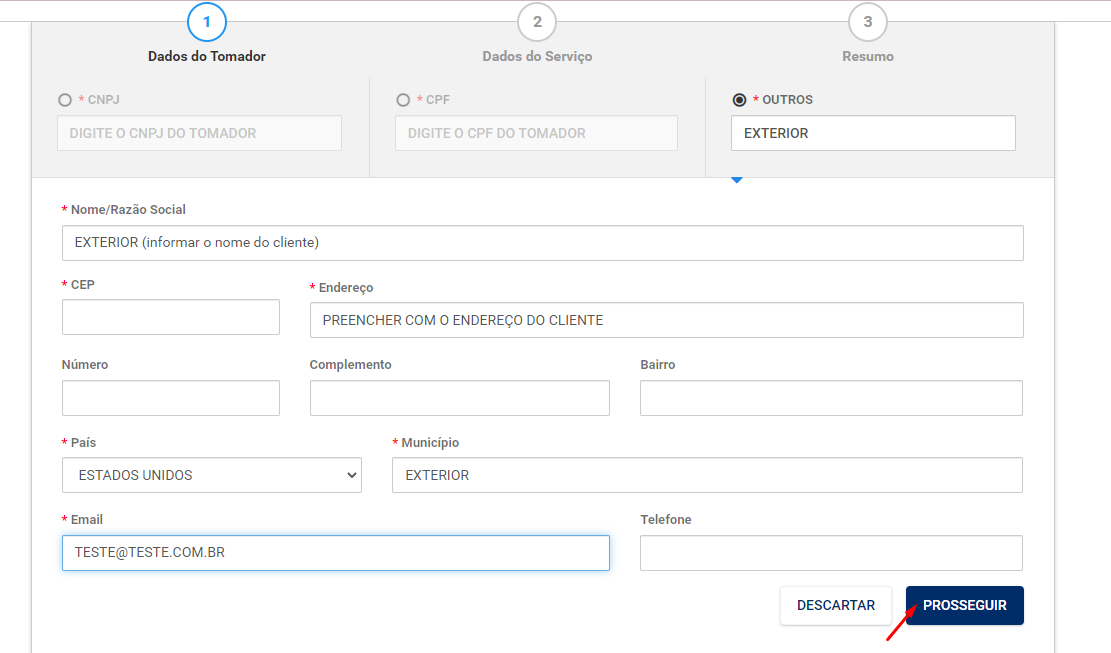Click the PROSSEGUIR button

pos(964,606)
